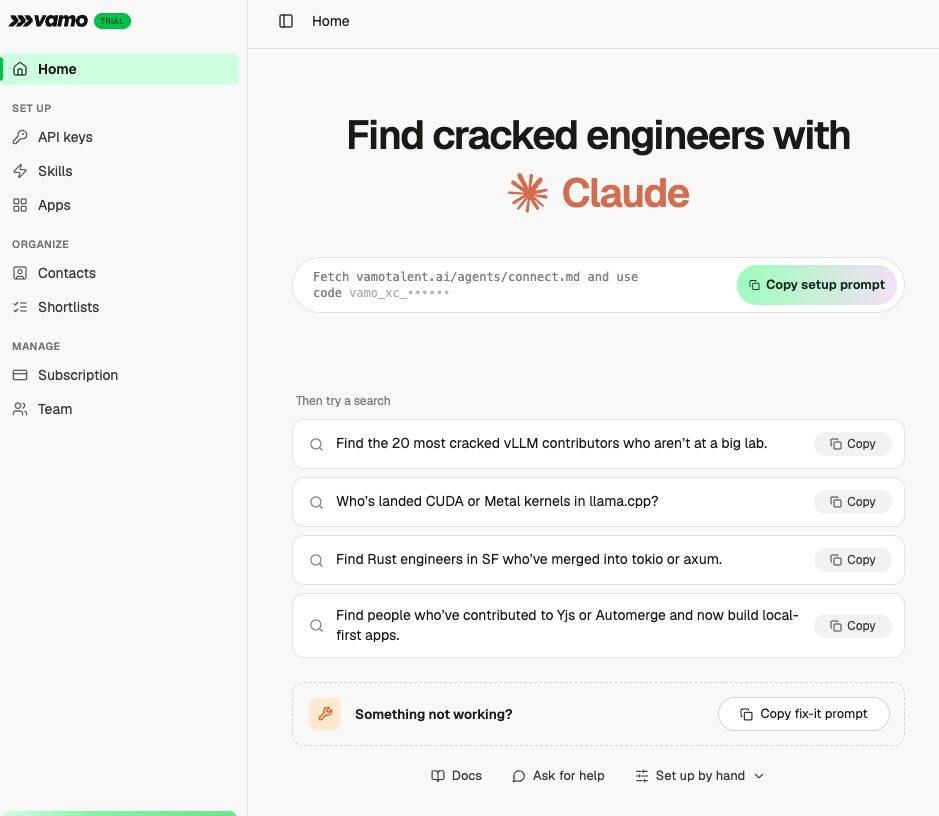Open Apps page
The height and width of the screenshot is (816, 939).
pos(120,205)
